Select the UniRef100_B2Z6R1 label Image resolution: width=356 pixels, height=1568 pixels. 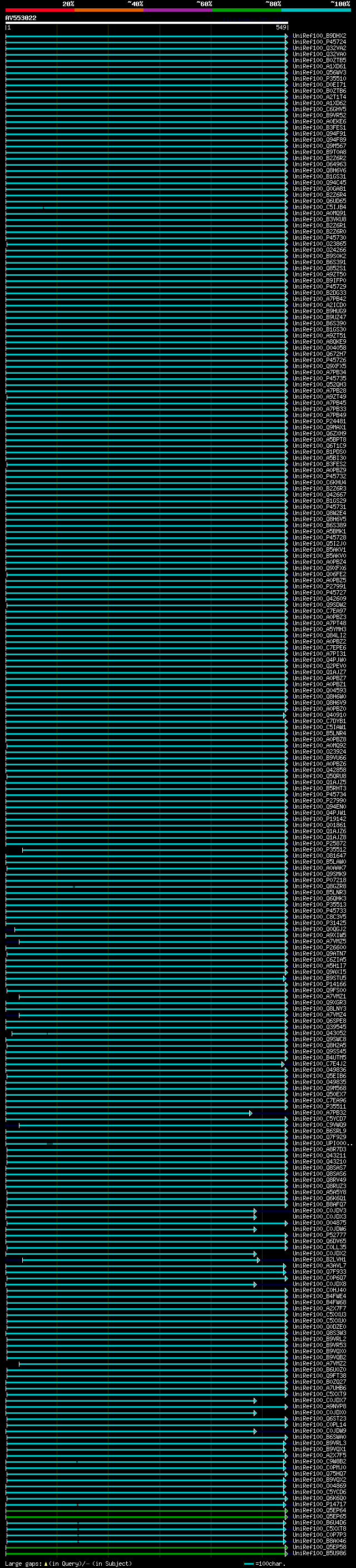[319, 226]
